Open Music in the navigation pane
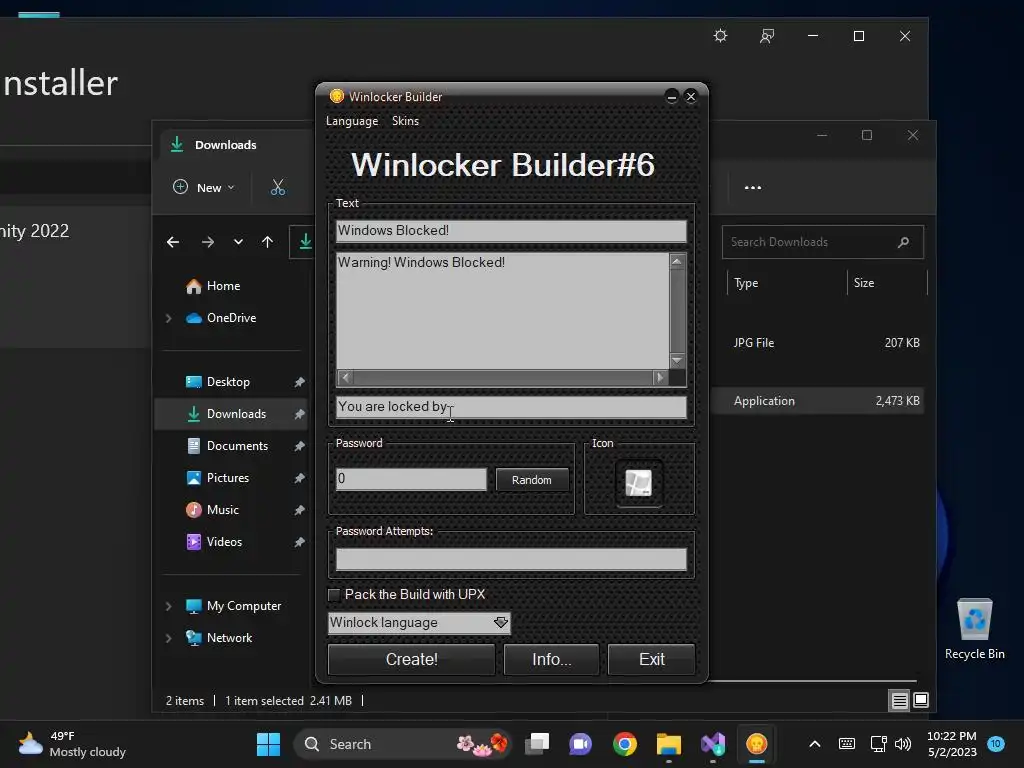The width and height of the screenshot is (1024, 768). click(222, 510)
